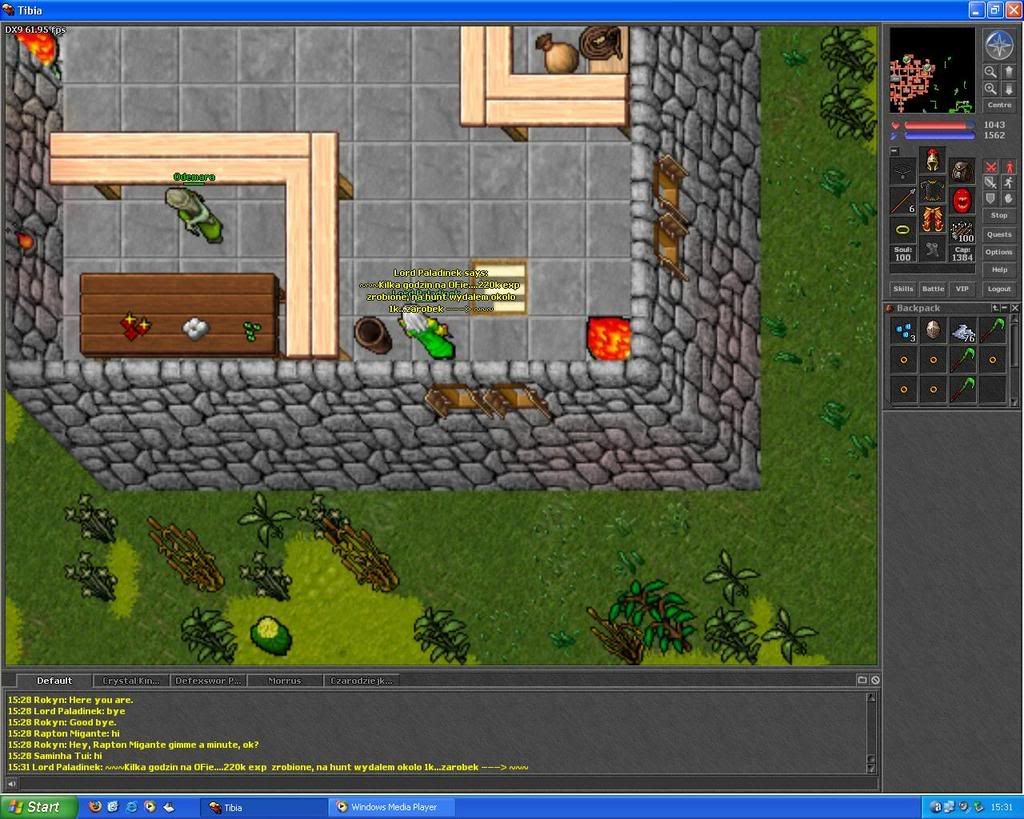Click the red health bar
Screen dimensions: 1024x819
pyautogui.click(x=939, y=125)
